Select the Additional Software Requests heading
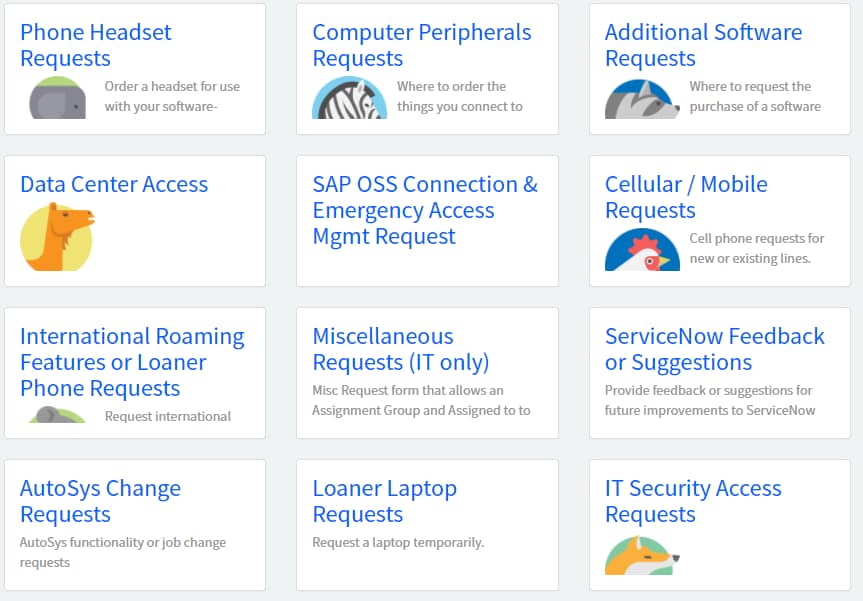Image resolution: width=863 pixels, height=601 pixels. click(x=703, y=45)
